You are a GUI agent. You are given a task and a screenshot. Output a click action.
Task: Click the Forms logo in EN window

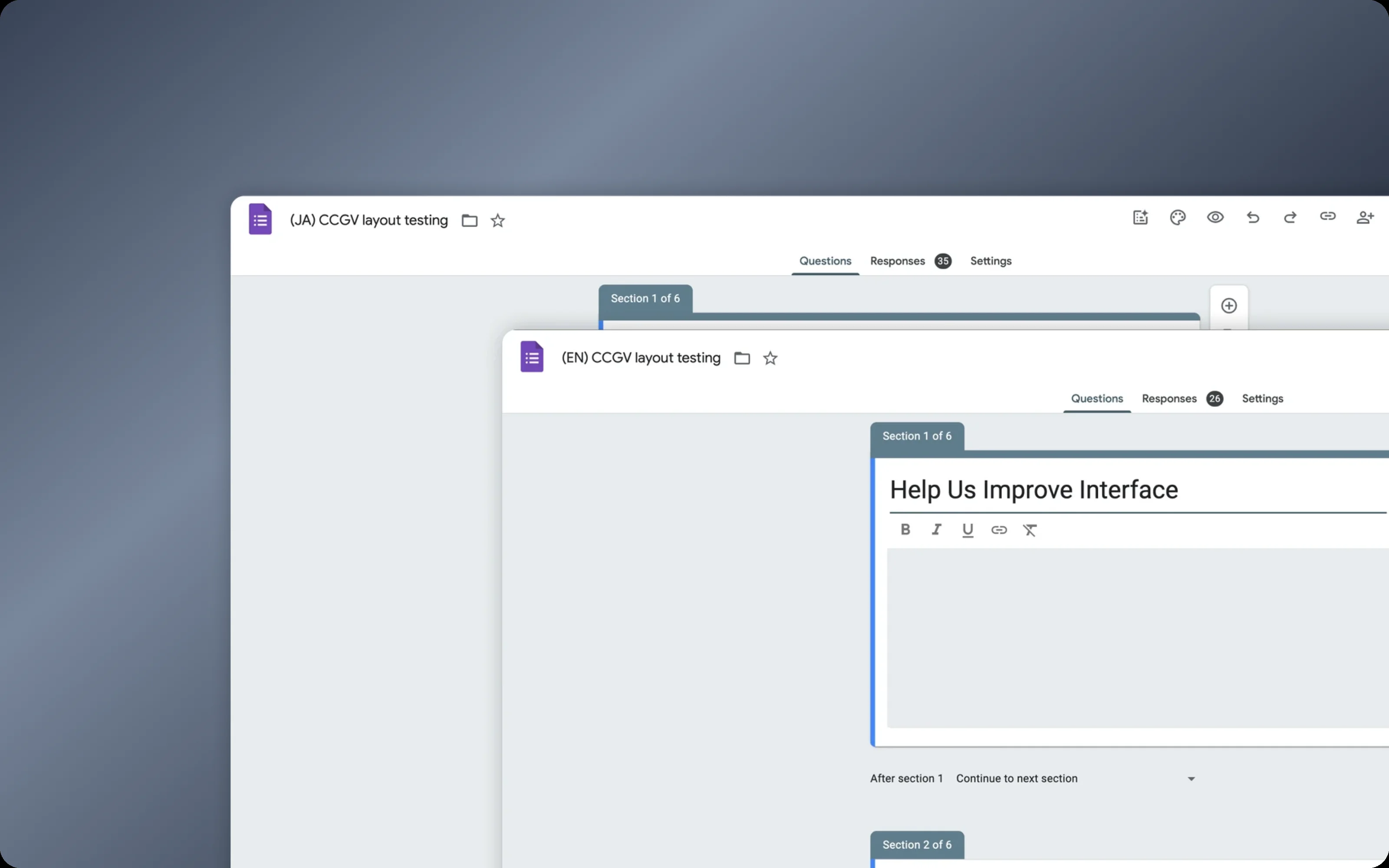click(532, 357)
